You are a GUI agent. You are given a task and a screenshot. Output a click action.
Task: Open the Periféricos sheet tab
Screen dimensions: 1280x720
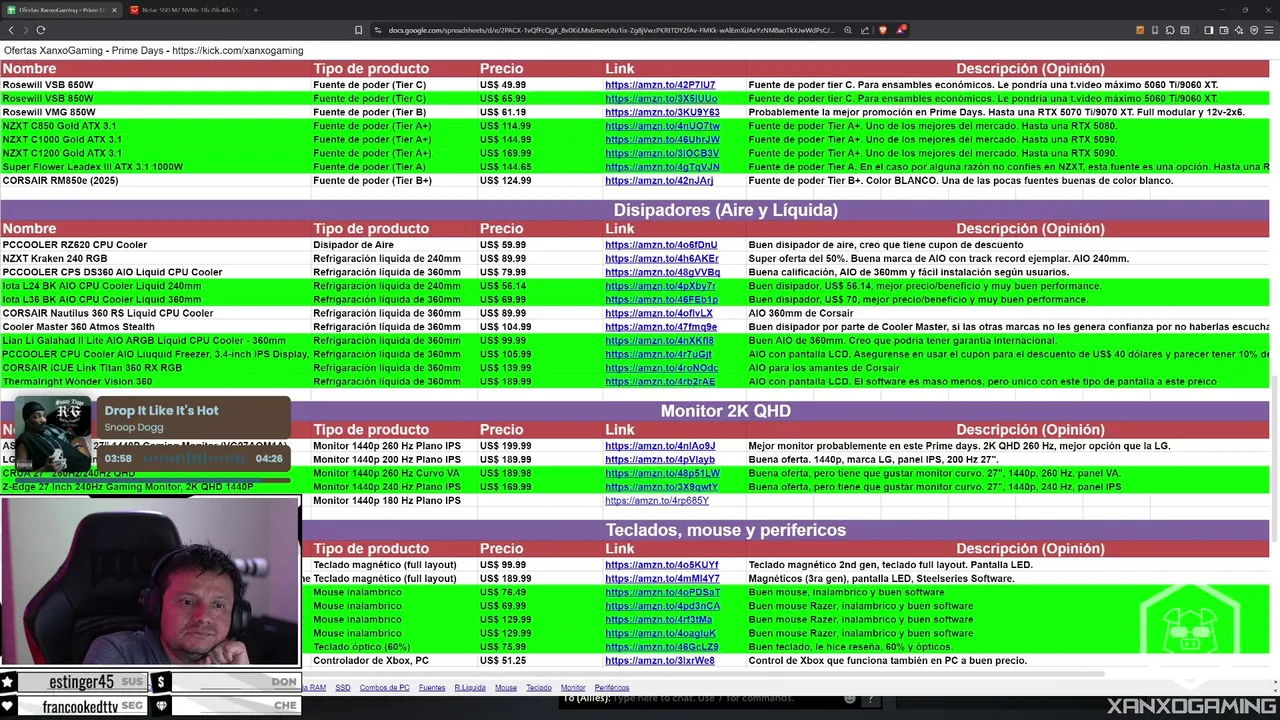[x=612, y=688]
